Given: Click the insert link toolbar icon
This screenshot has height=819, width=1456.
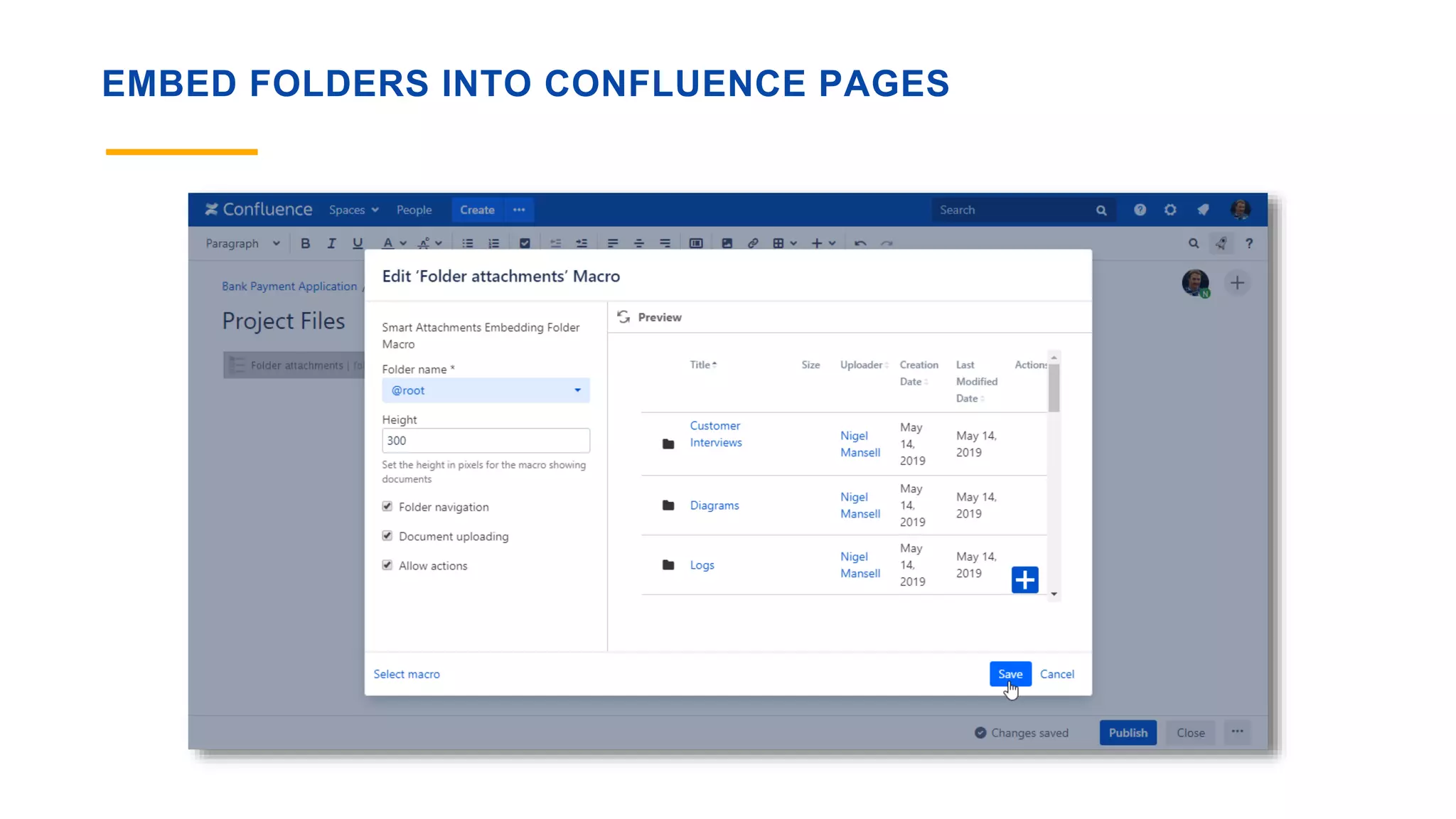Looking at the screenshot, I should coord(753,243).
